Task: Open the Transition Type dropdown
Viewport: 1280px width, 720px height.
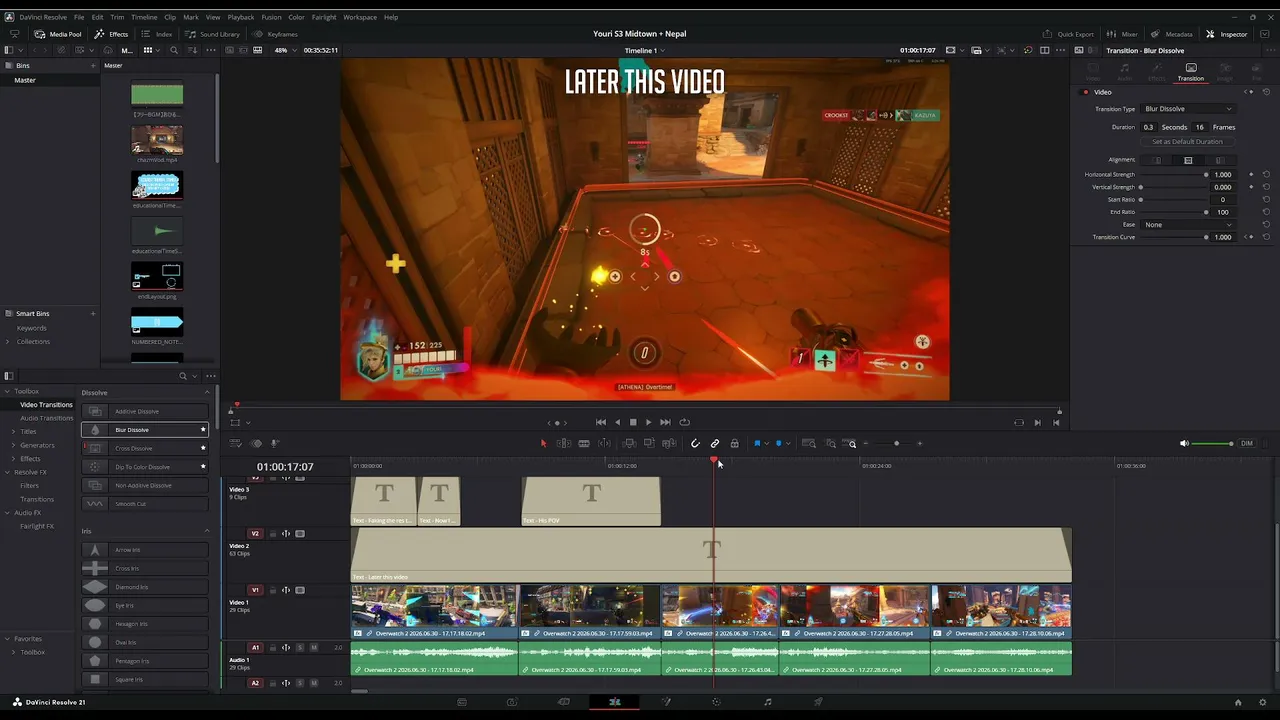Action: pos(1188,109)
